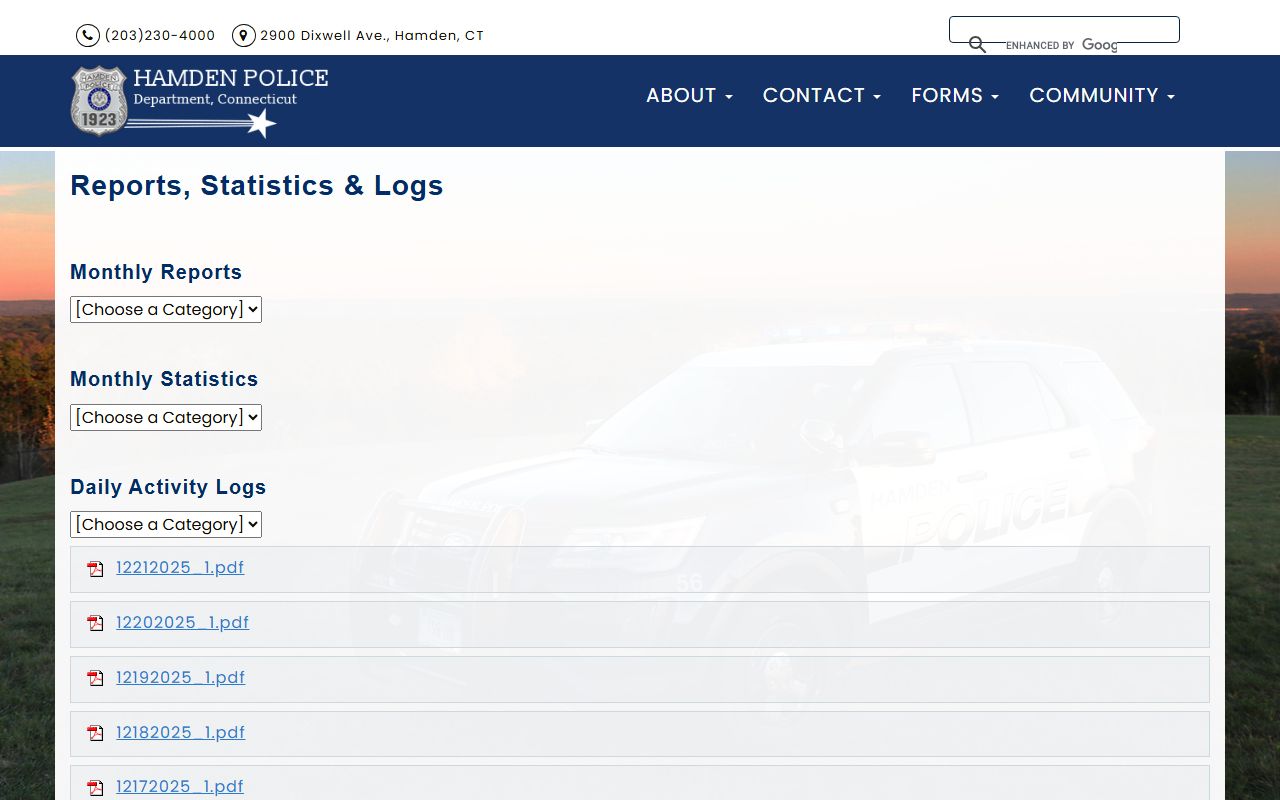
Task: Click PDF icon for 12192025_1.pdf
Action: 95,679
